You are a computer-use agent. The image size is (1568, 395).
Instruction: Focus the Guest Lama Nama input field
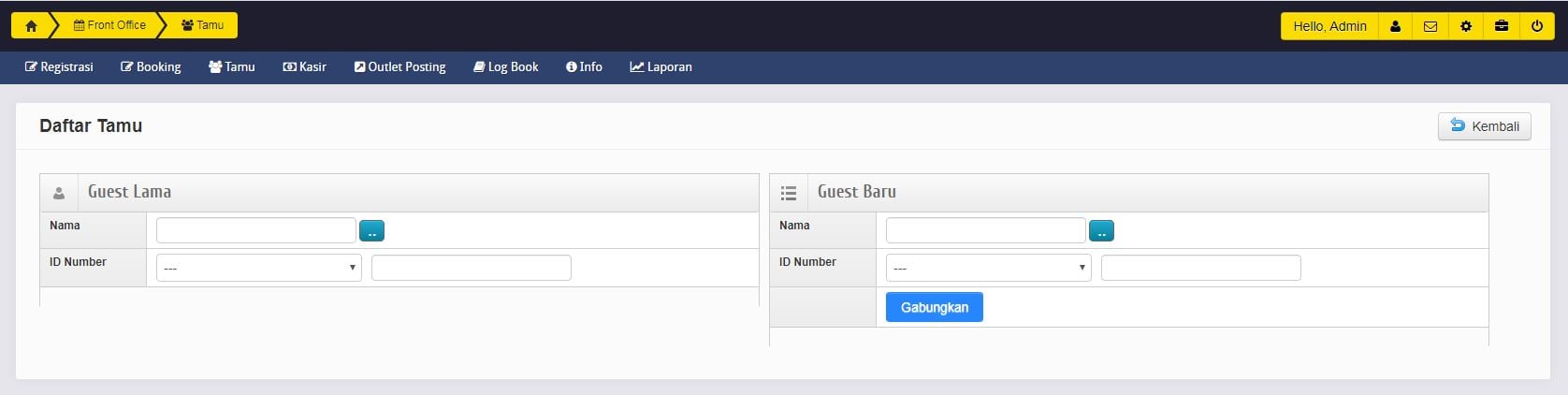(x=255, y=230)
